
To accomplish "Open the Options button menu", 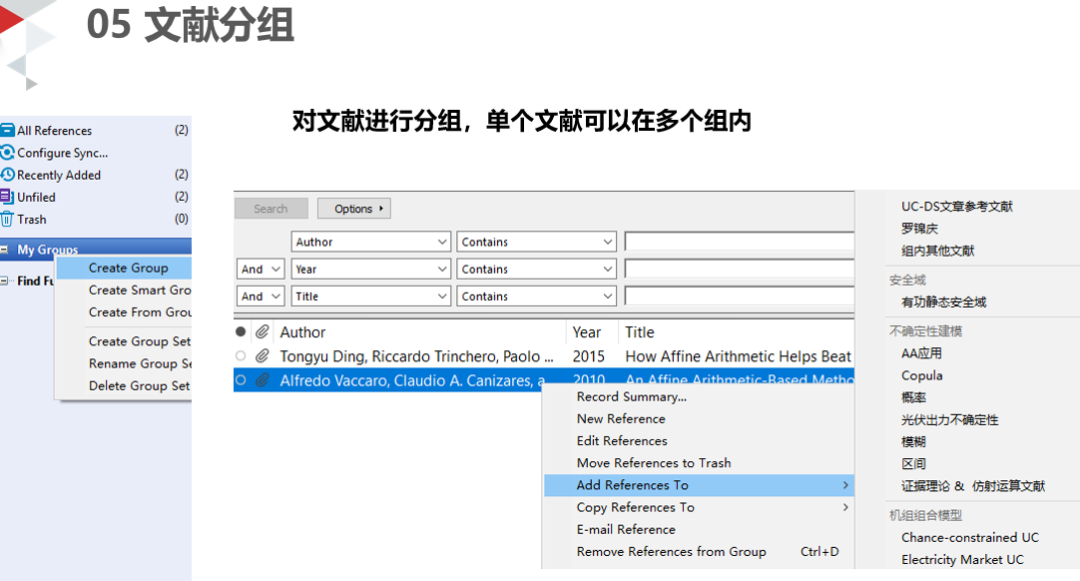I will (354, 209).
